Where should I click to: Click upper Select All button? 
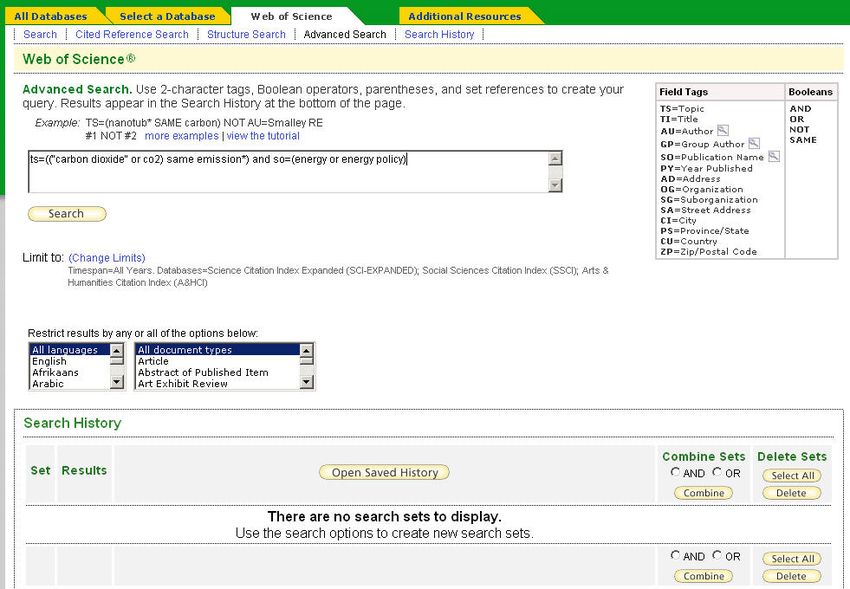click(793, 476)
